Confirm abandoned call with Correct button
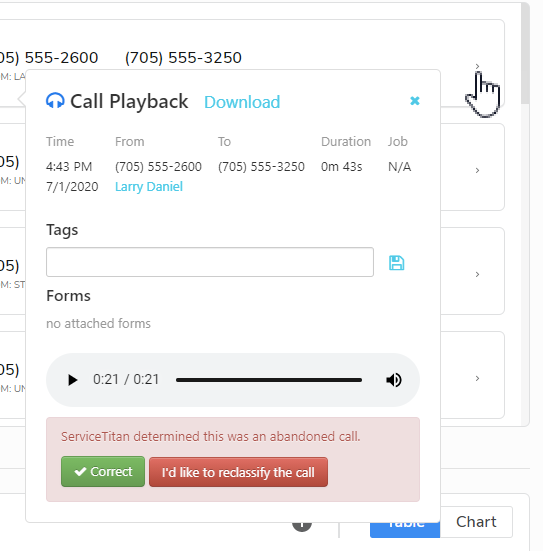The image size is (543, 551). coord(103,472)
